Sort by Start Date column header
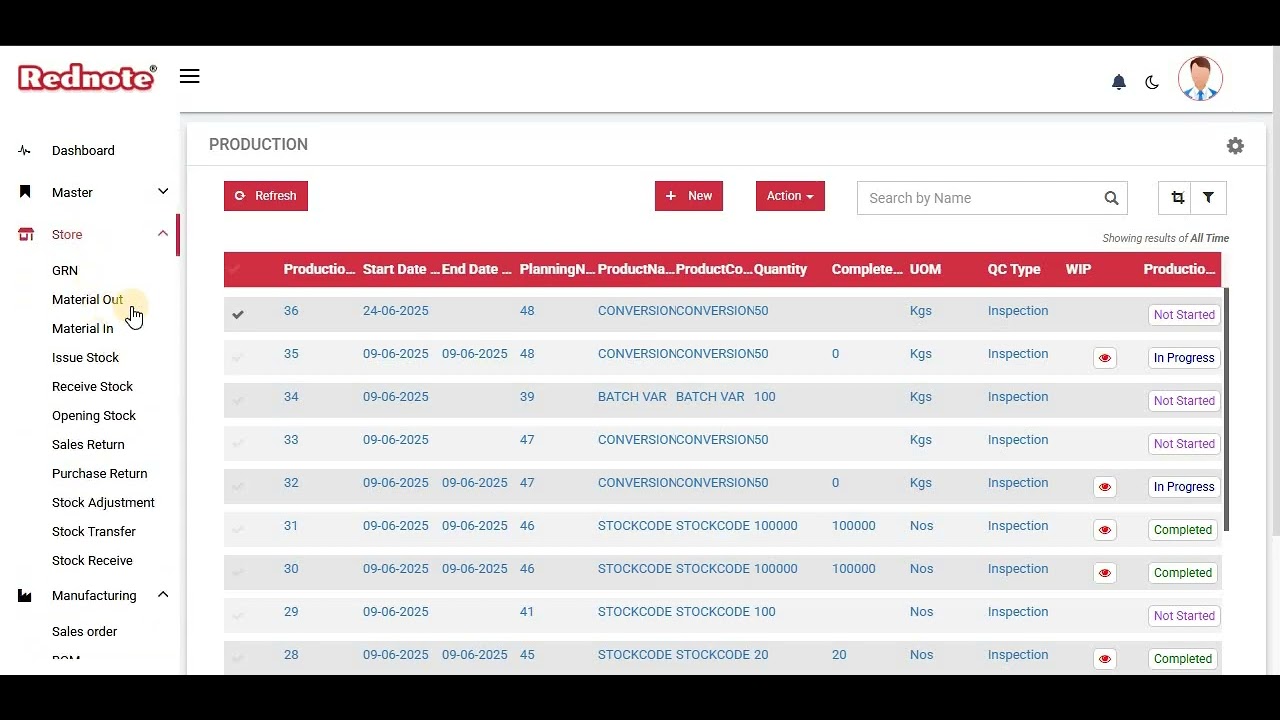This screenshot has width=1280, height=720. 400,269
